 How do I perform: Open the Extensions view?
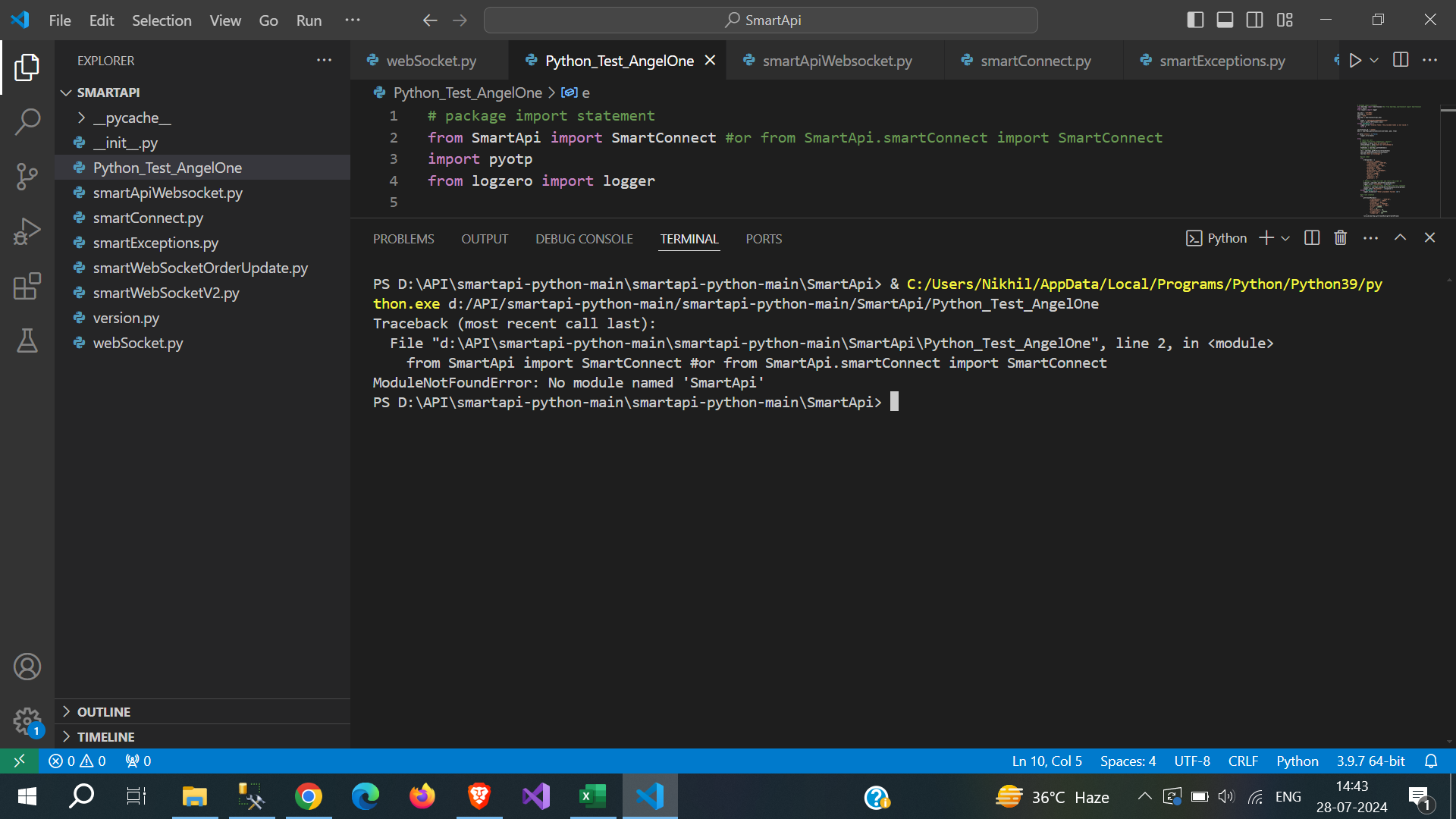27,286
